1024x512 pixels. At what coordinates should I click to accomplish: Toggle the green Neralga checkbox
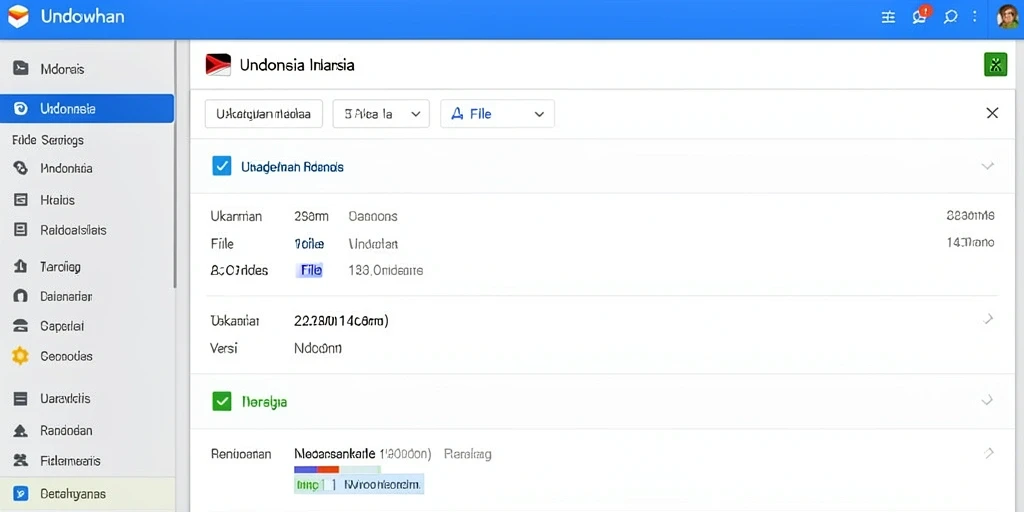tap(222, 401)
